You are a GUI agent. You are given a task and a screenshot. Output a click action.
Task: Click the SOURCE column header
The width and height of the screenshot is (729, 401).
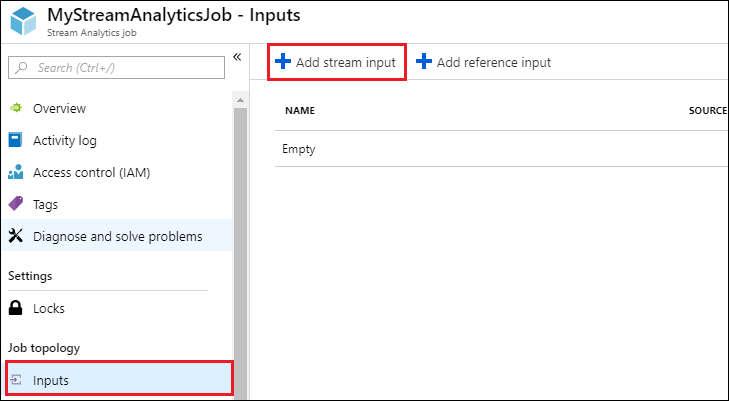coord(708,111)
